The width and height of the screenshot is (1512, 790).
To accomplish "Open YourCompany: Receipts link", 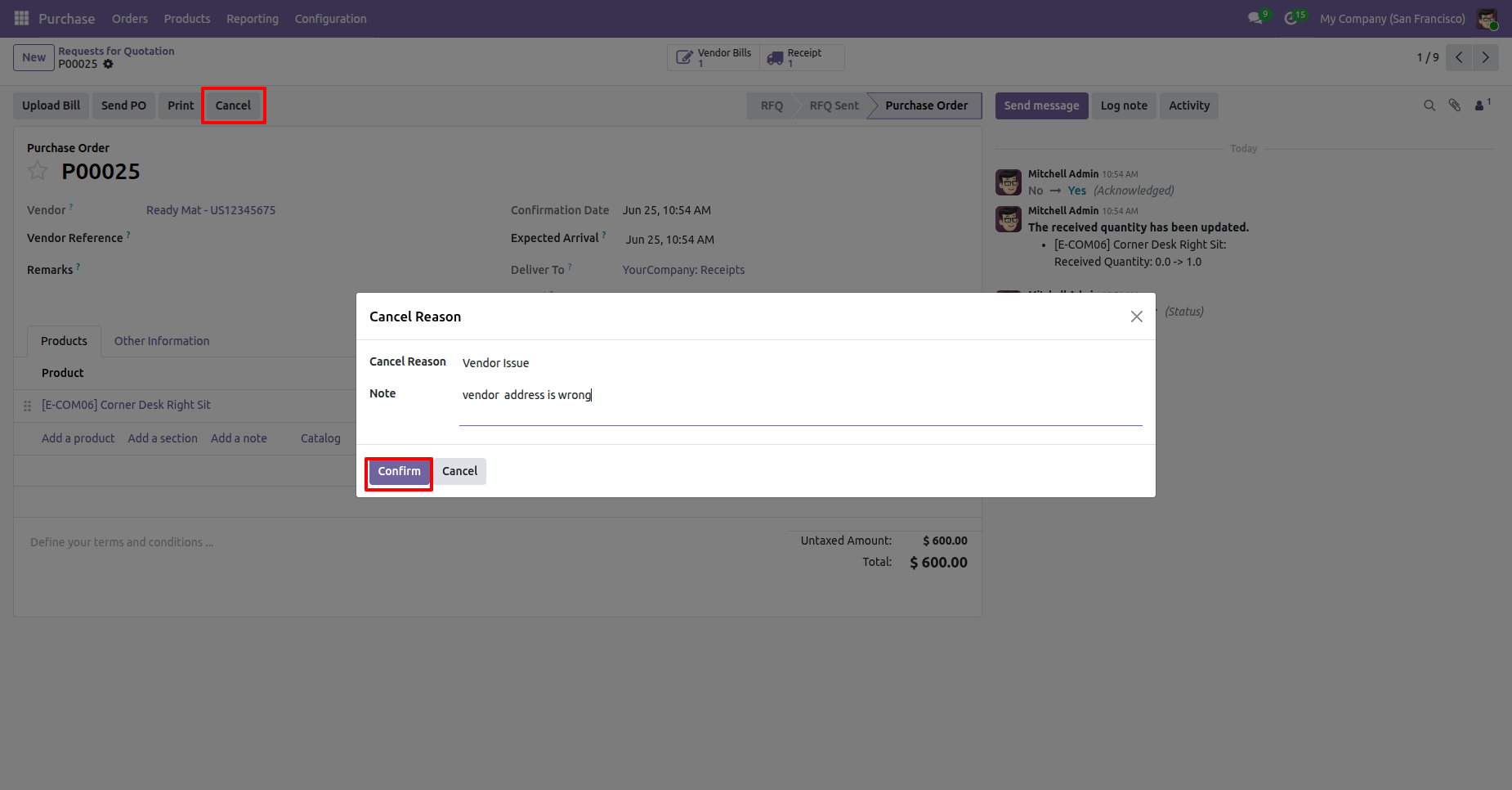I will click(683, 270).
